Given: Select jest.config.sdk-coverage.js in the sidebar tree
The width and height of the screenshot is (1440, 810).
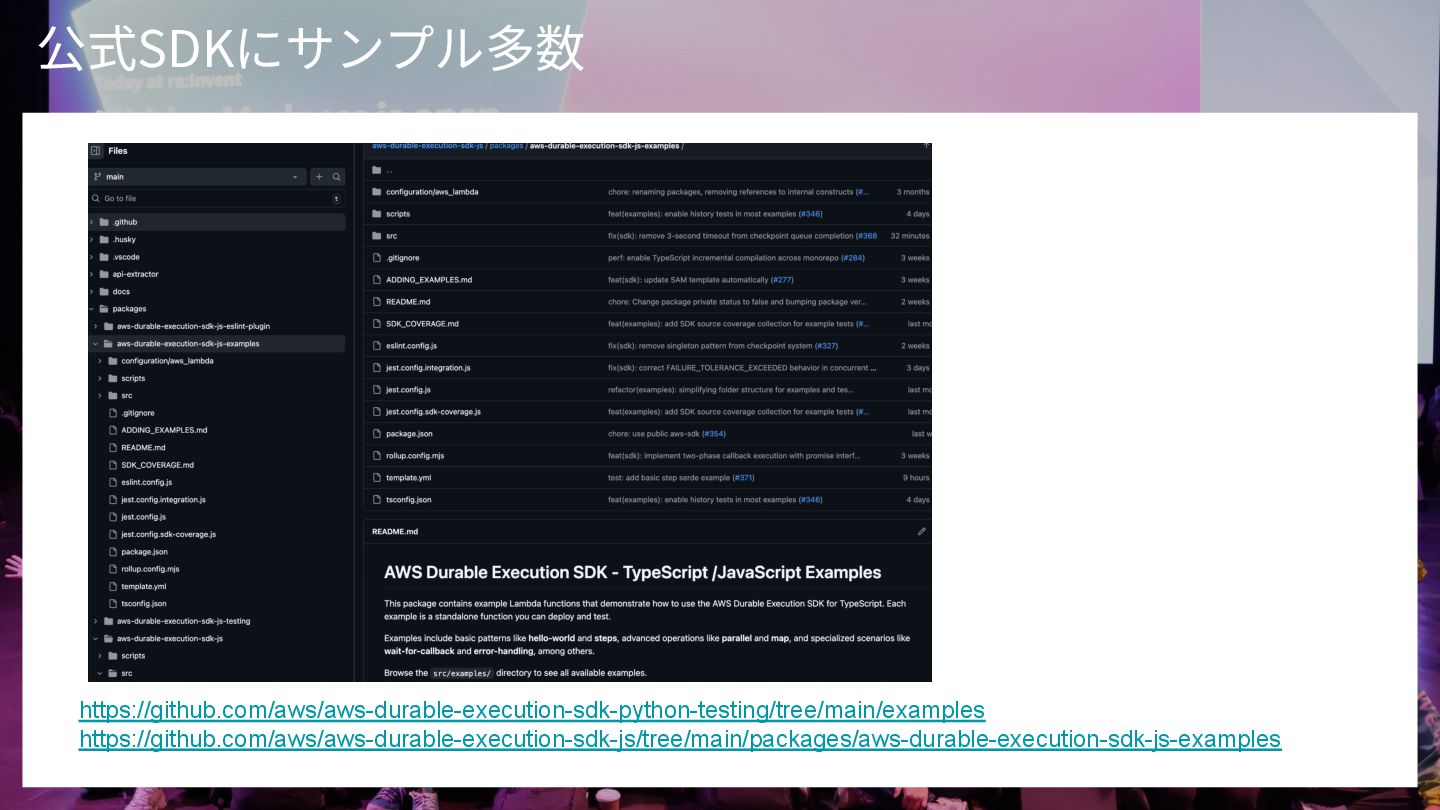Looking at the screenshot, I should [x=168, y=534].
